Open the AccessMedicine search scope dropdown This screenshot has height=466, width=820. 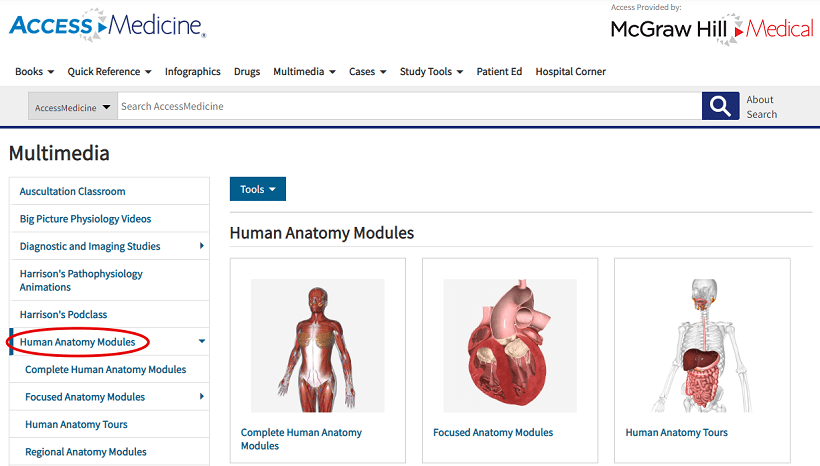tap(73, 106)
